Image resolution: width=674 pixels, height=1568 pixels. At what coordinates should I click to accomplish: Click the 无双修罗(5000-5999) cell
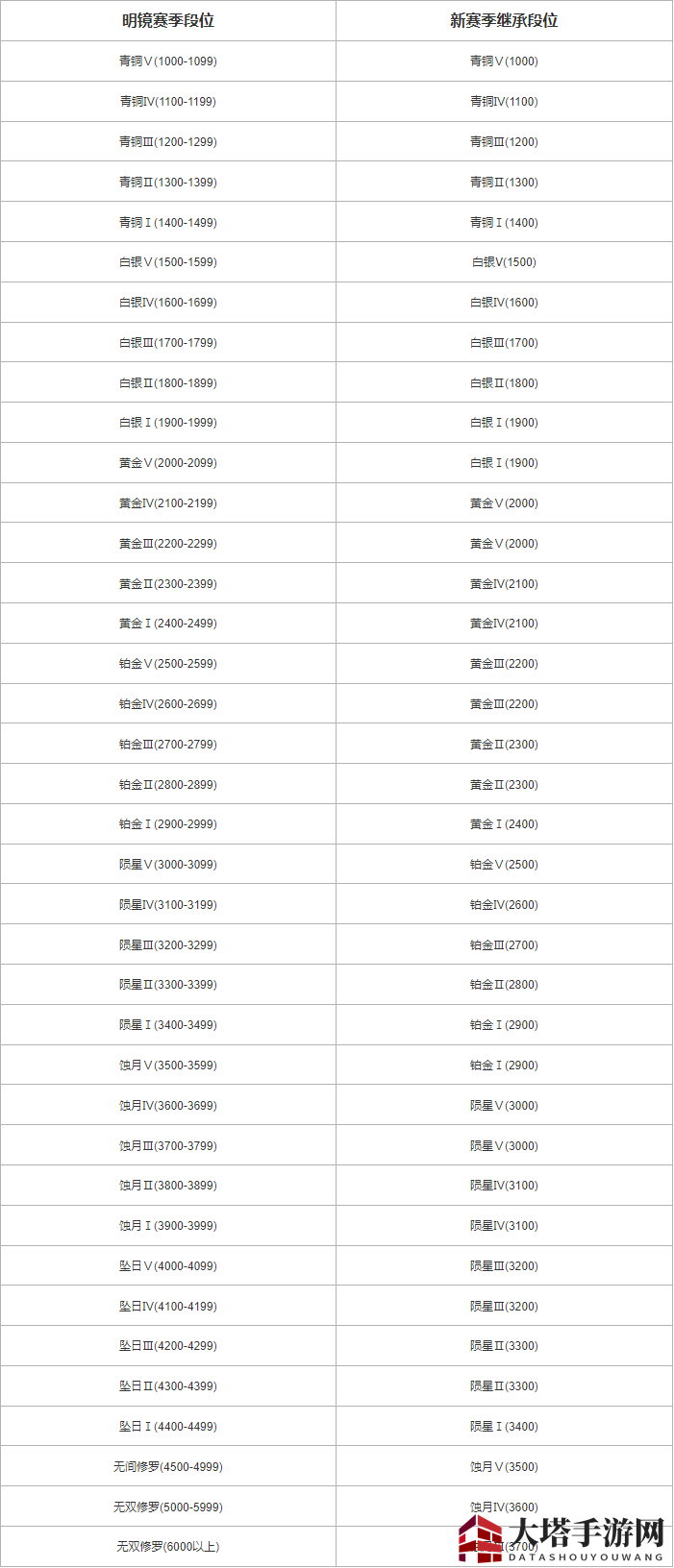168,1507
